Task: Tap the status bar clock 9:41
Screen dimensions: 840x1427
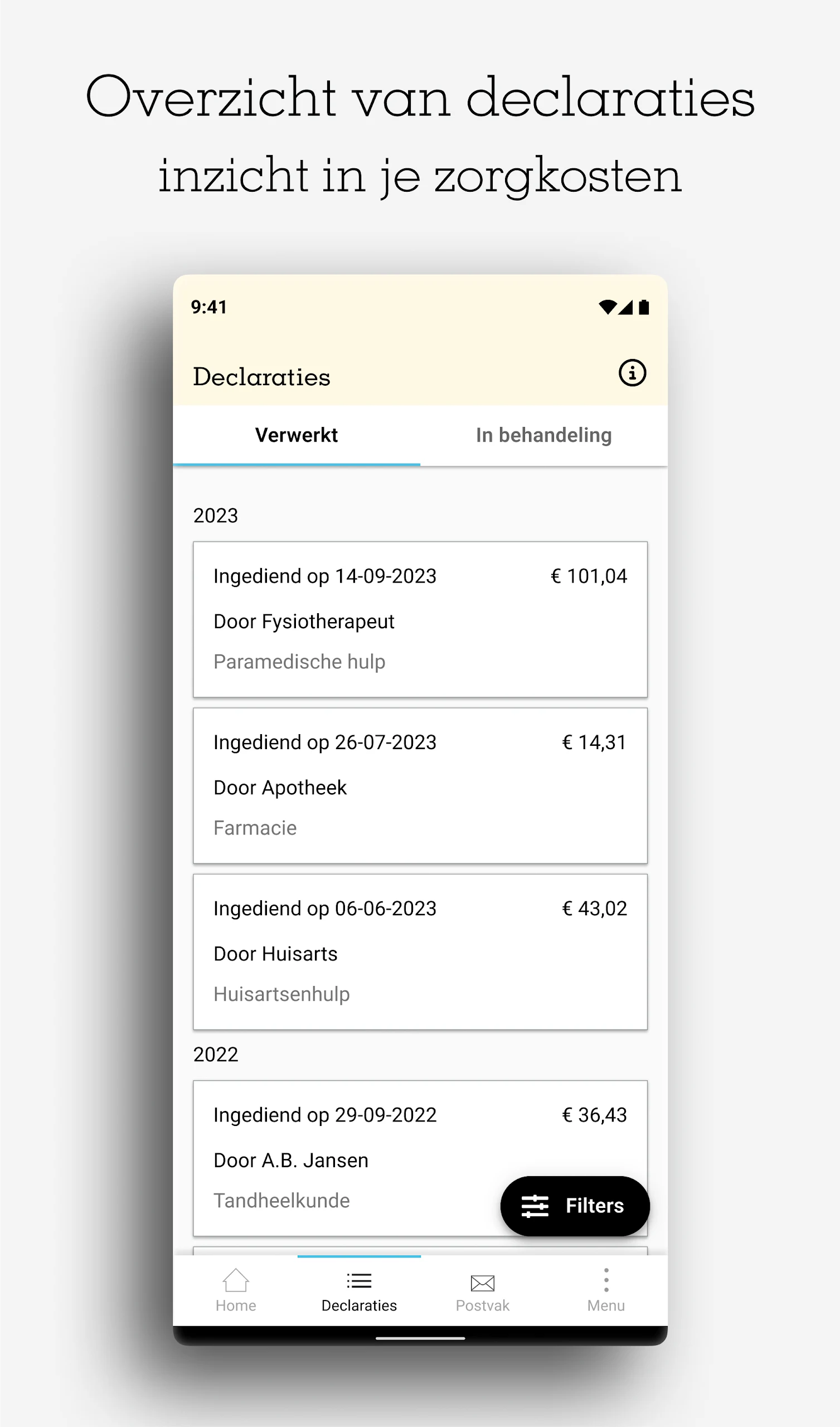Action: [x=209, y=307]
